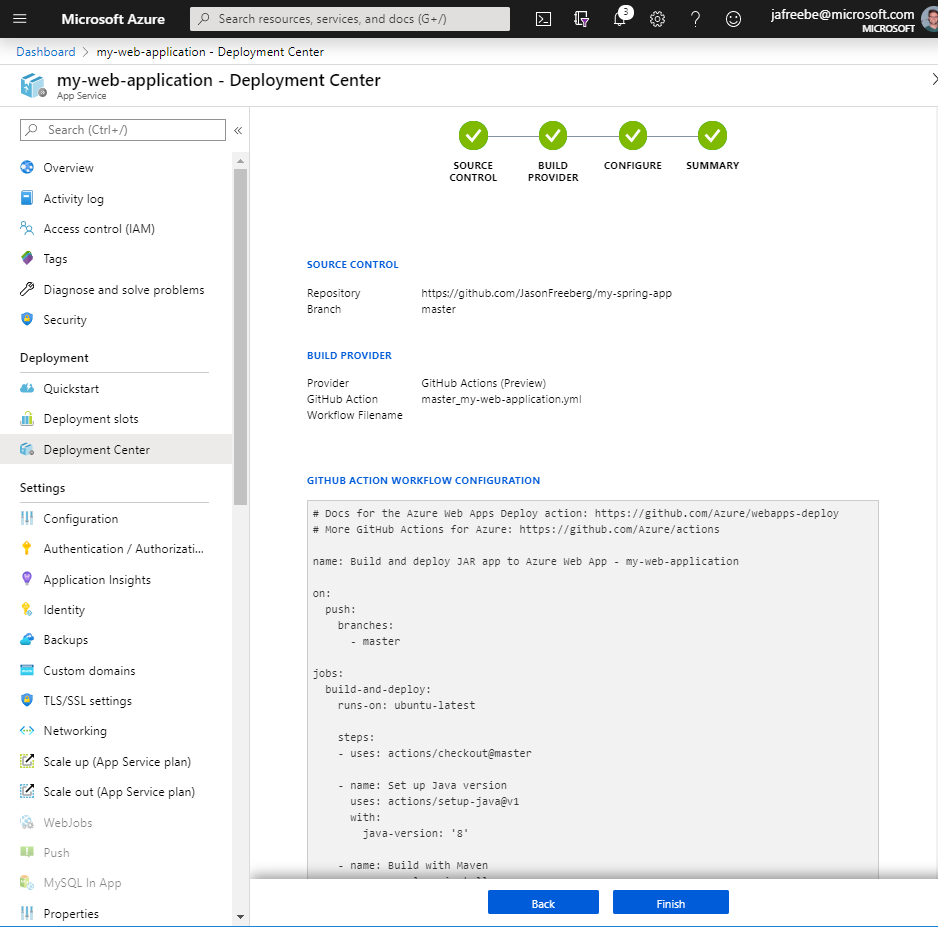This screenshot has width=938, height=927.
Task: Open the portal hamburger menu
Action: 20,19
